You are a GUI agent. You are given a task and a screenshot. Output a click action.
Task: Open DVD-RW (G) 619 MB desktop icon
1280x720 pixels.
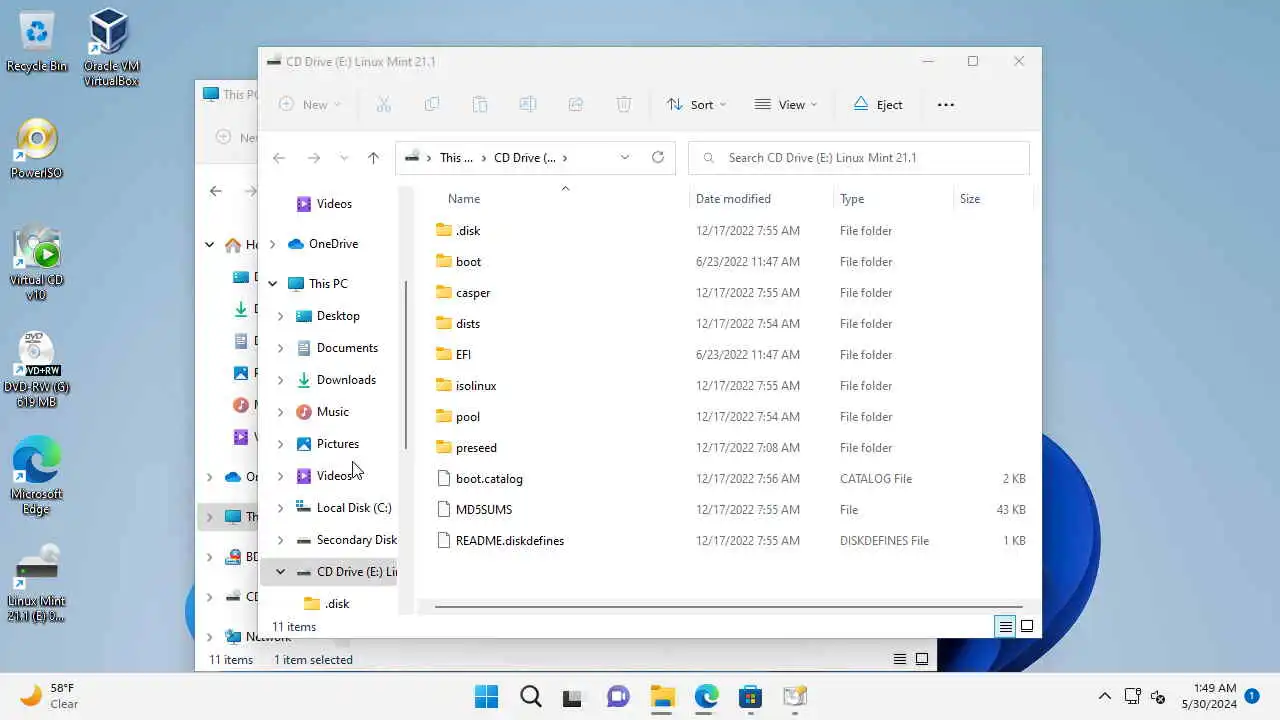pos(37,370)
